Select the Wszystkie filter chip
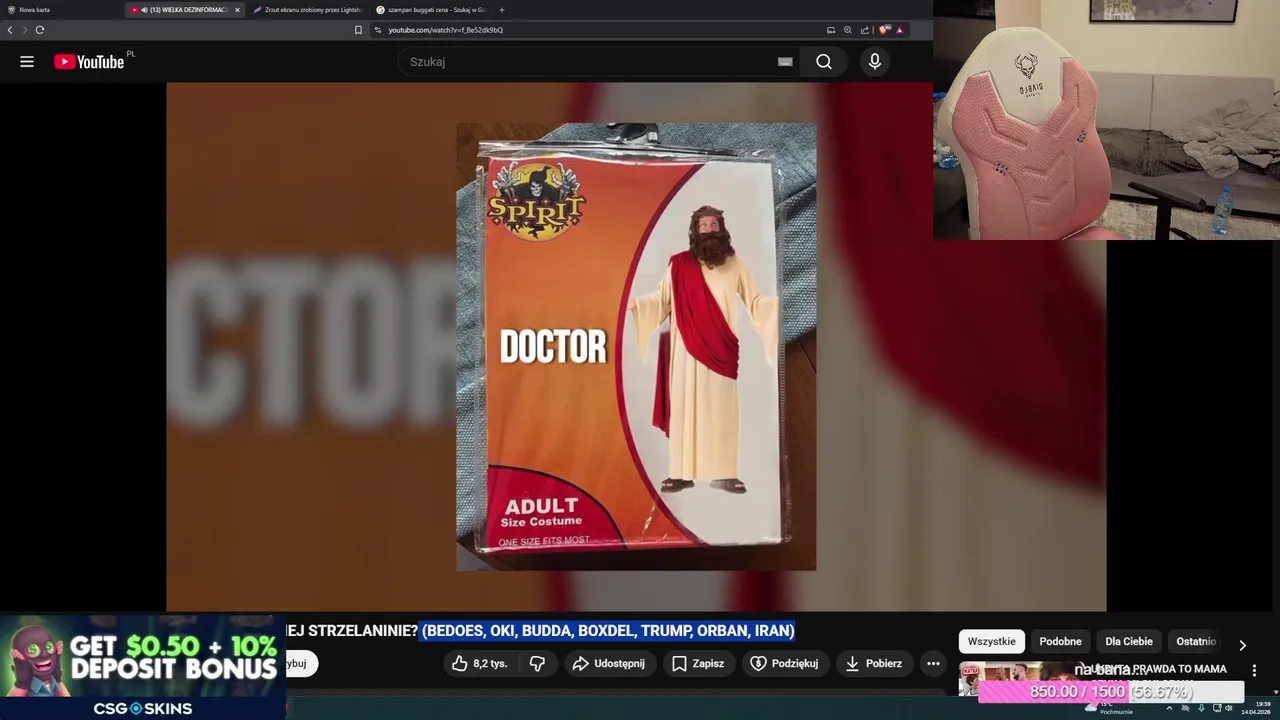 [991, 641]
